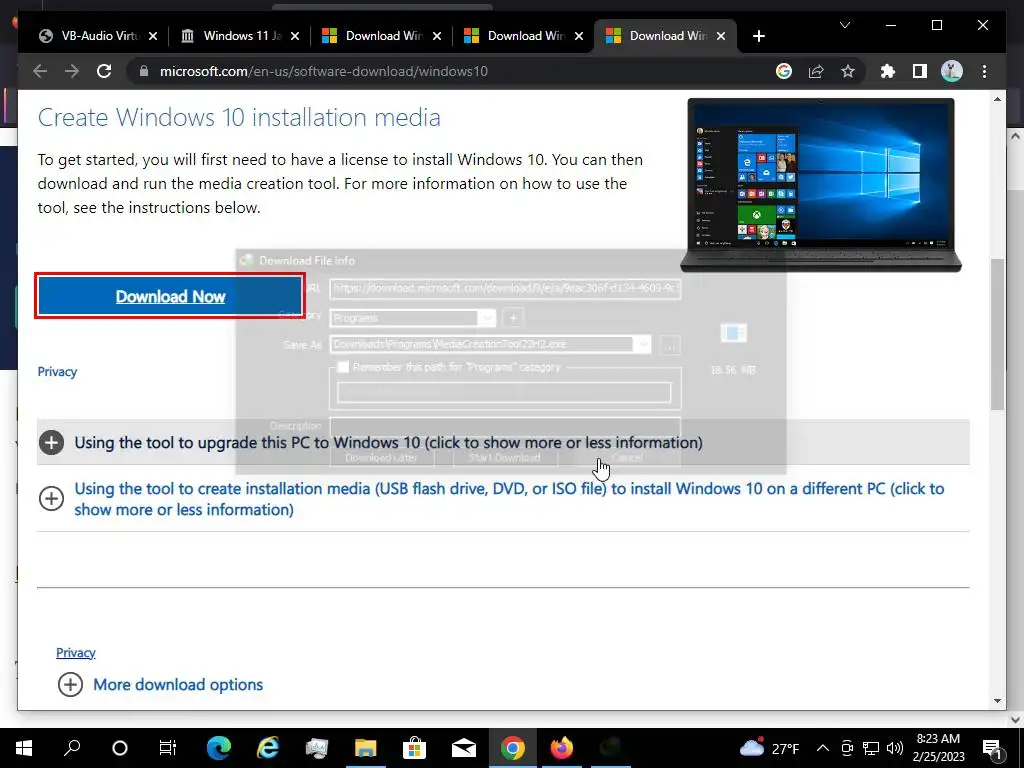Viewport: 1024px width, 768px height.
Task: Toggle 'Remember this path' checkbox
Action: pyautogui.click(x=343, y=367)
